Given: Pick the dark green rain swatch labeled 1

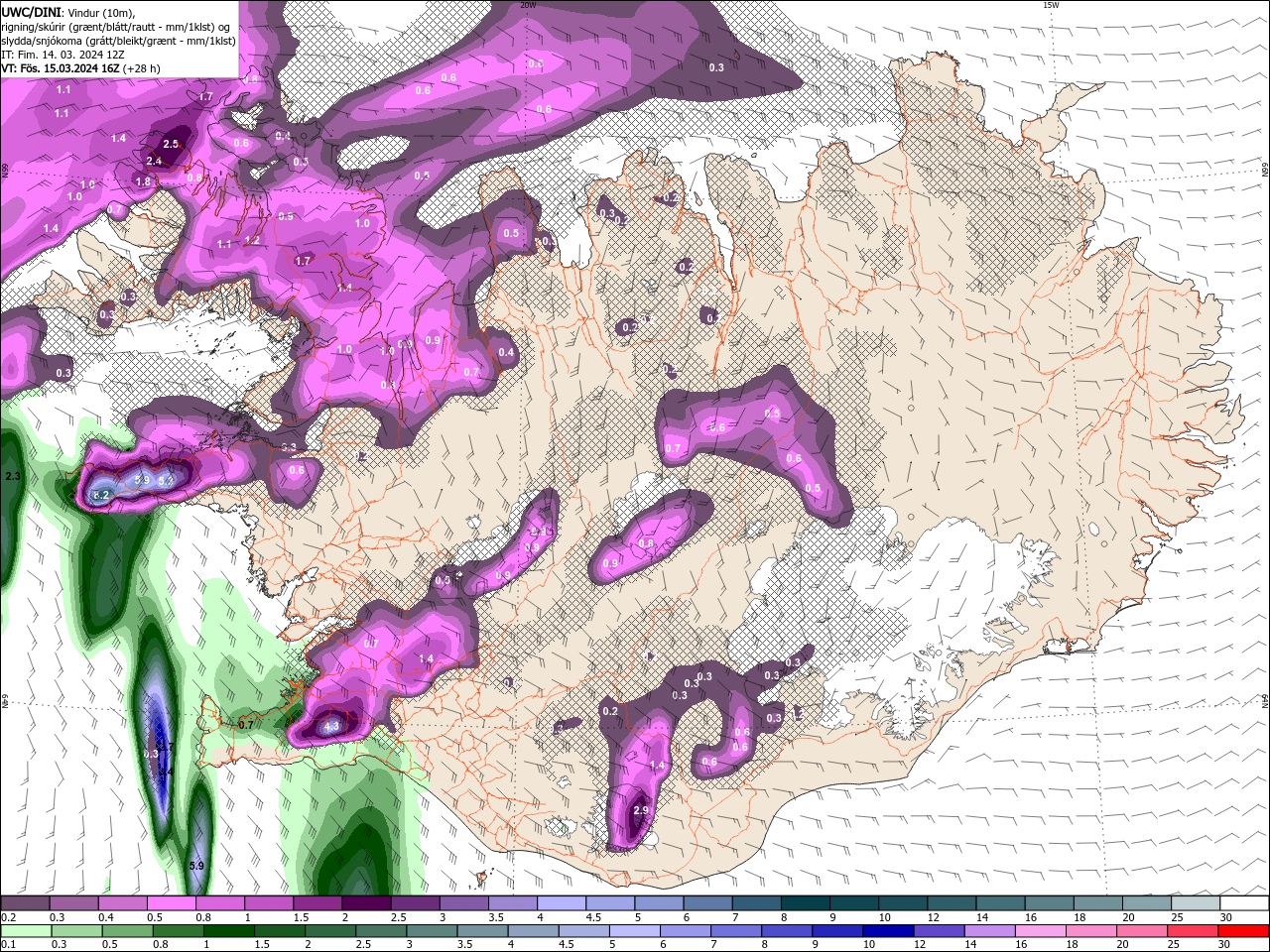Looking at the screenshot, I should [x=229, y=930].
